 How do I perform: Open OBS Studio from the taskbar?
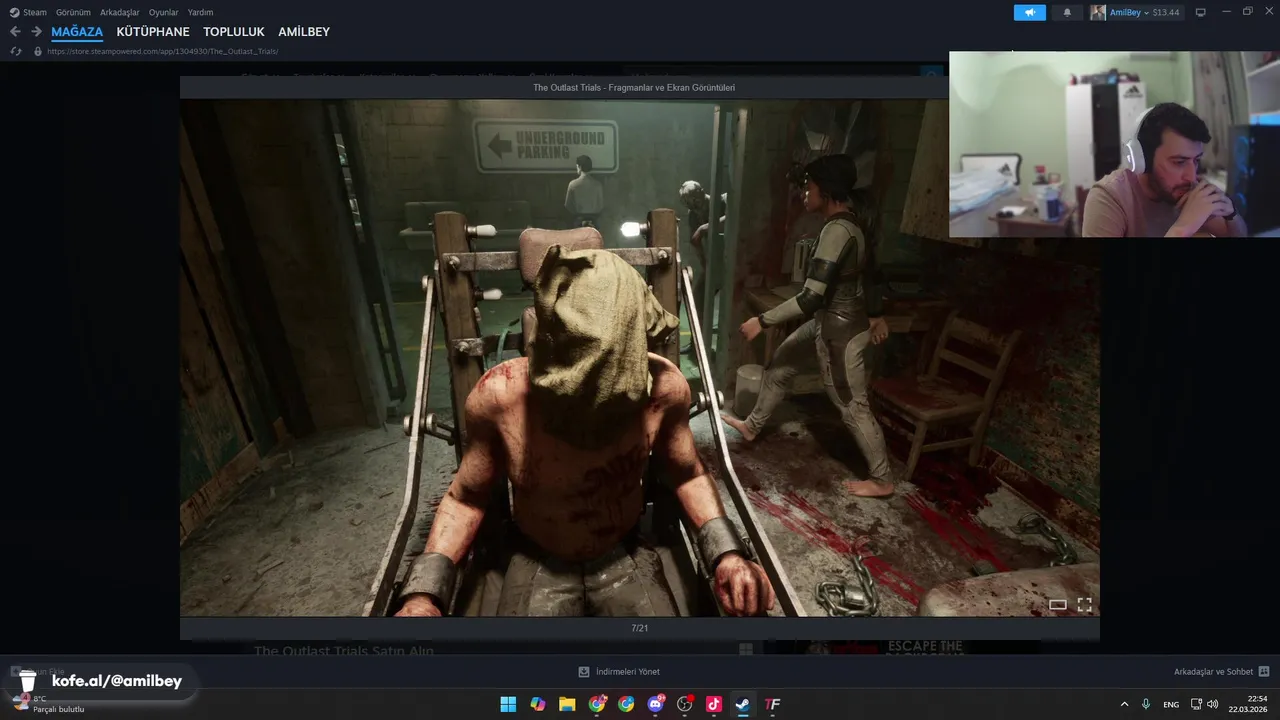click(685, 704)
